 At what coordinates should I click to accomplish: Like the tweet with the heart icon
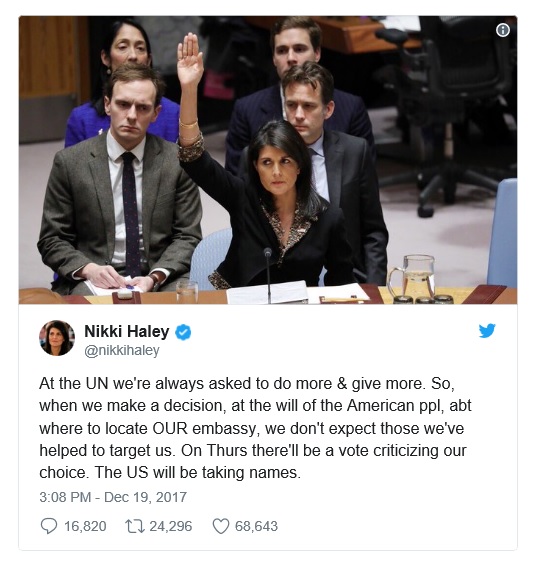[221, 526]
